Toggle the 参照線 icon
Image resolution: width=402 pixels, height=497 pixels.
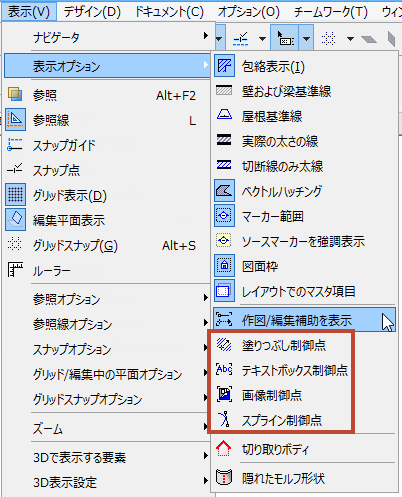[x=15, y=119]
